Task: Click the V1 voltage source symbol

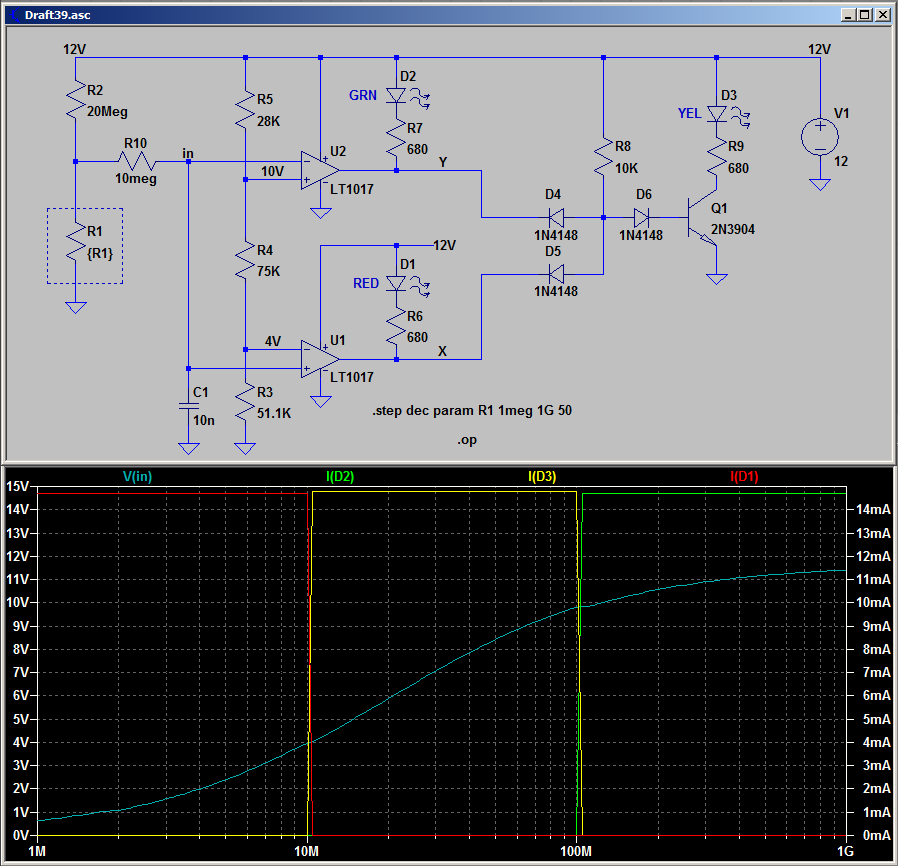Action: (820, 137)
